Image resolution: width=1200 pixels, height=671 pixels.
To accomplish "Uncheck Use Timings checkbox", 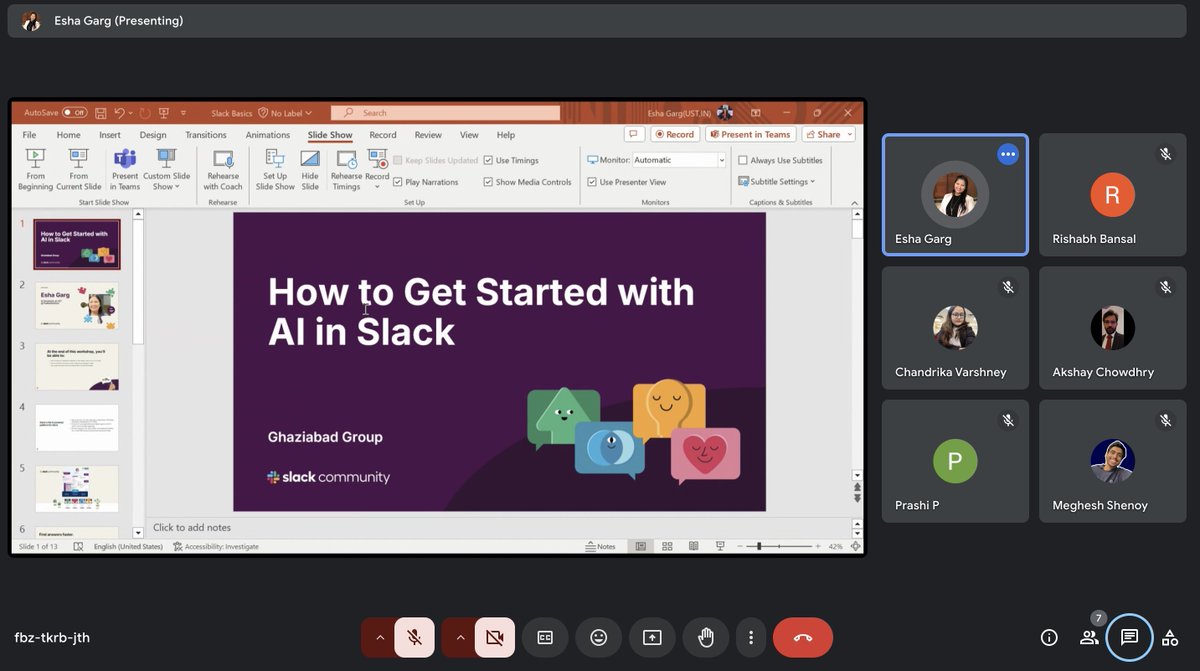I will [x=488, y=160].
